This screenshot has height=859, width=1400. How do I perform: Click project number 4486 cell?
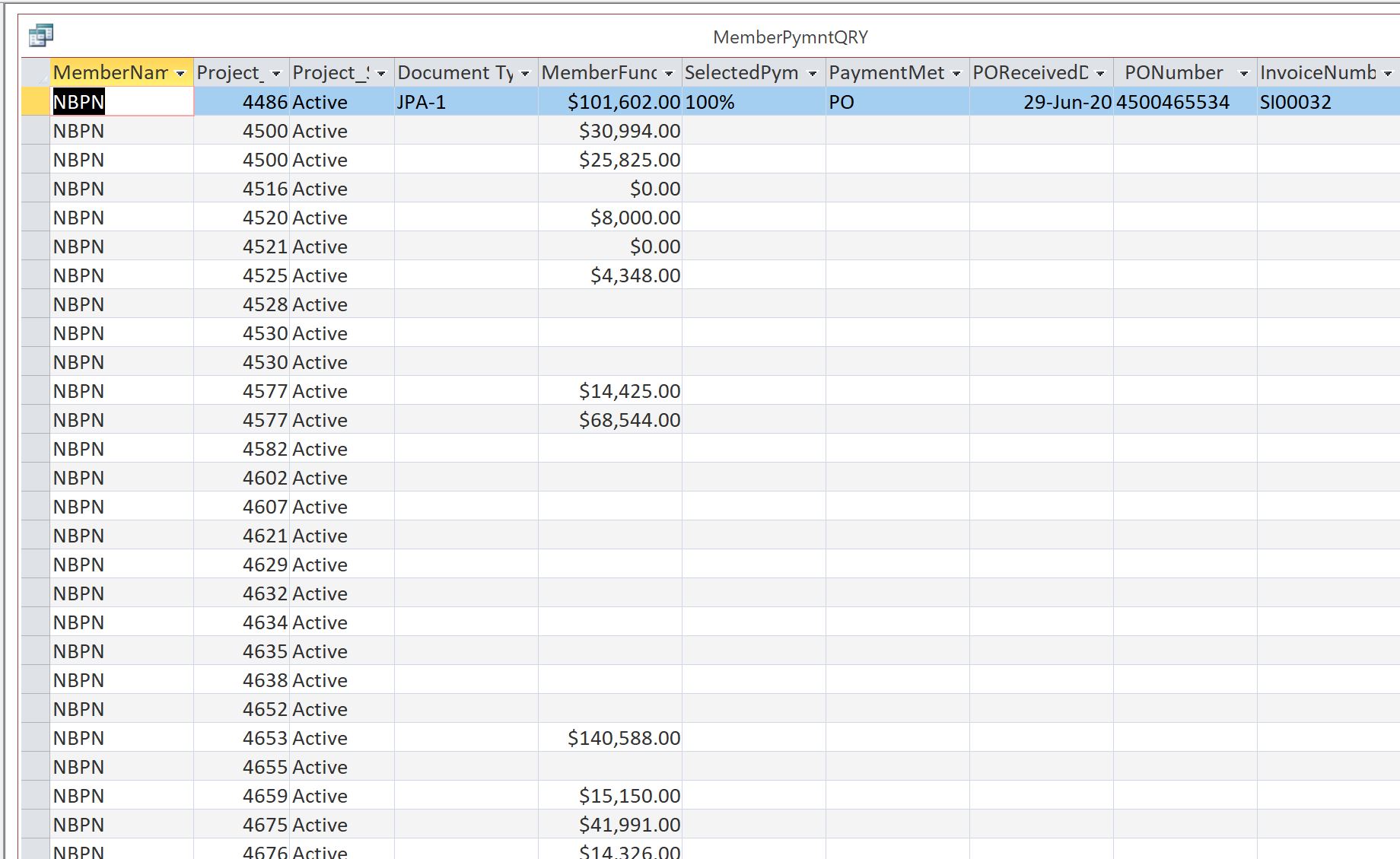(x=242, y=102)
